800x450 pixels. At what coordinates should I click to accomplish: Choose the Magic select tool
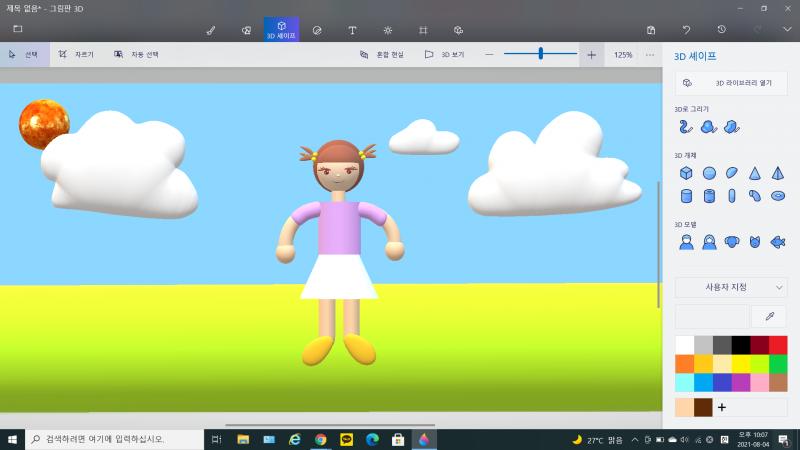click(x=136, y=55)
